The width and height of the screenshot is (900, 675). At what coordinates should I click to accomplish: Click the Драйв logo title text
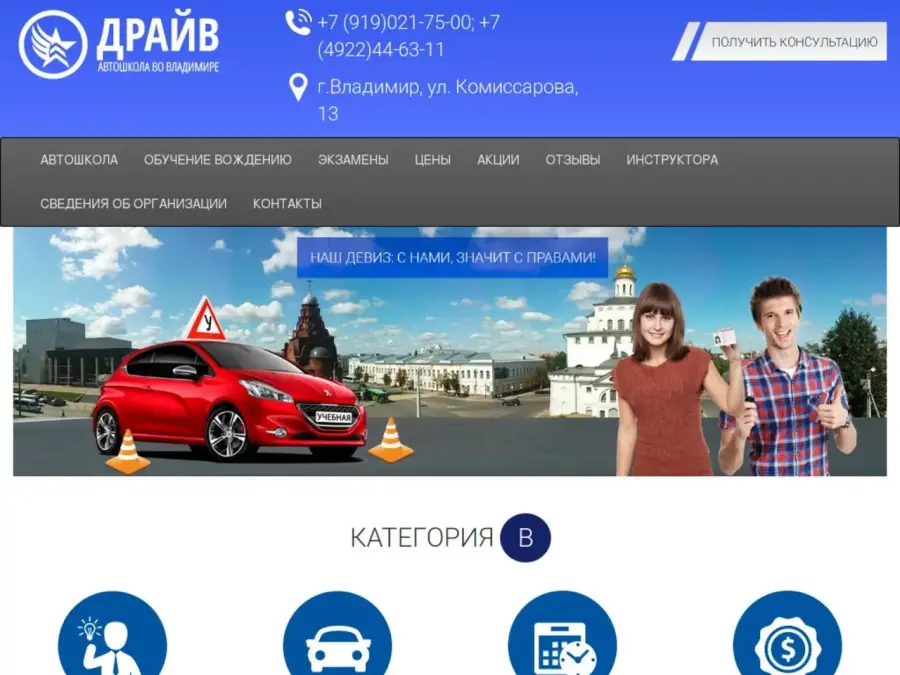[158, 34]
